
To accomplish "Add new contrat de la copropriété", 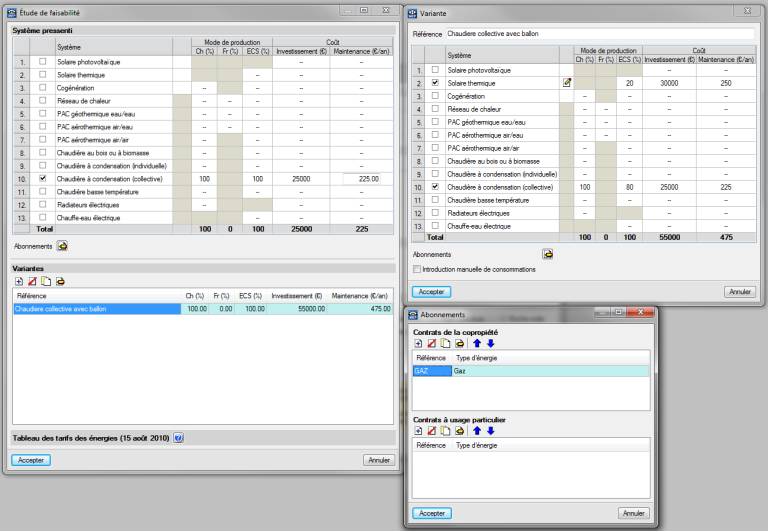I will pyautogui.click(x=418, y=343).
